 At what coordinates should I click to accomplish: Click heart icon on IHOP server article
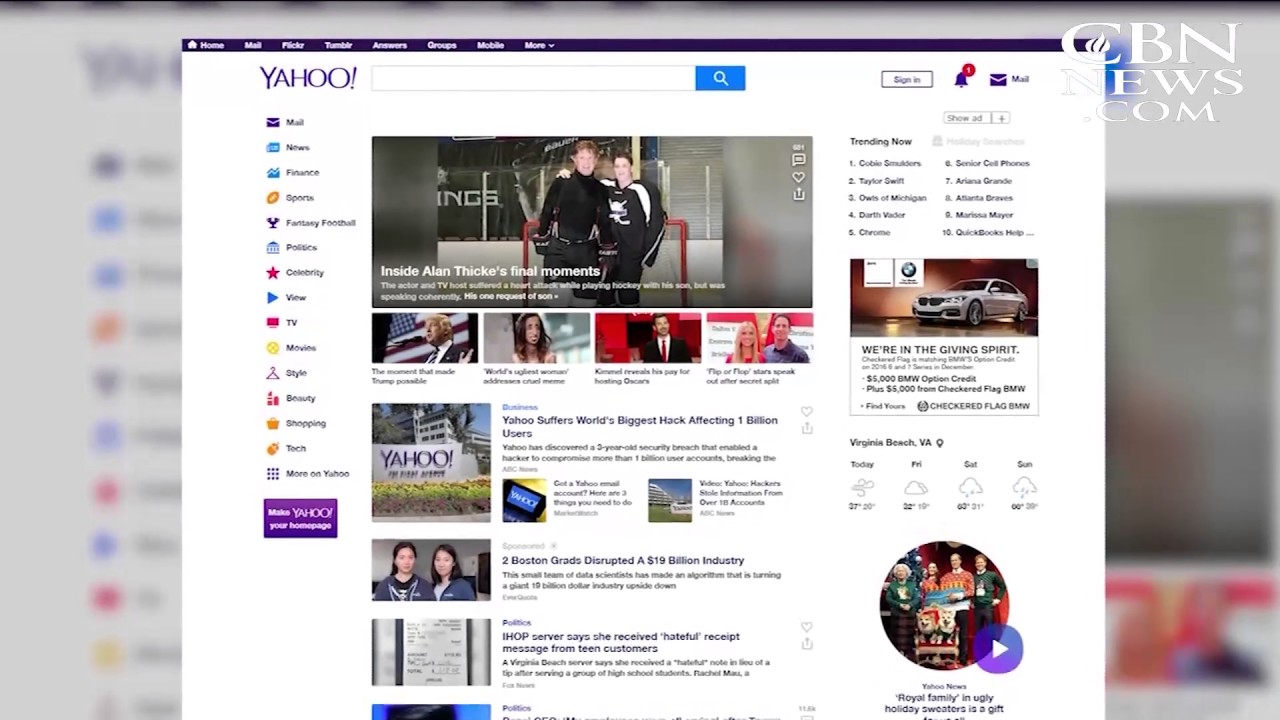click(x=806, y=627)
